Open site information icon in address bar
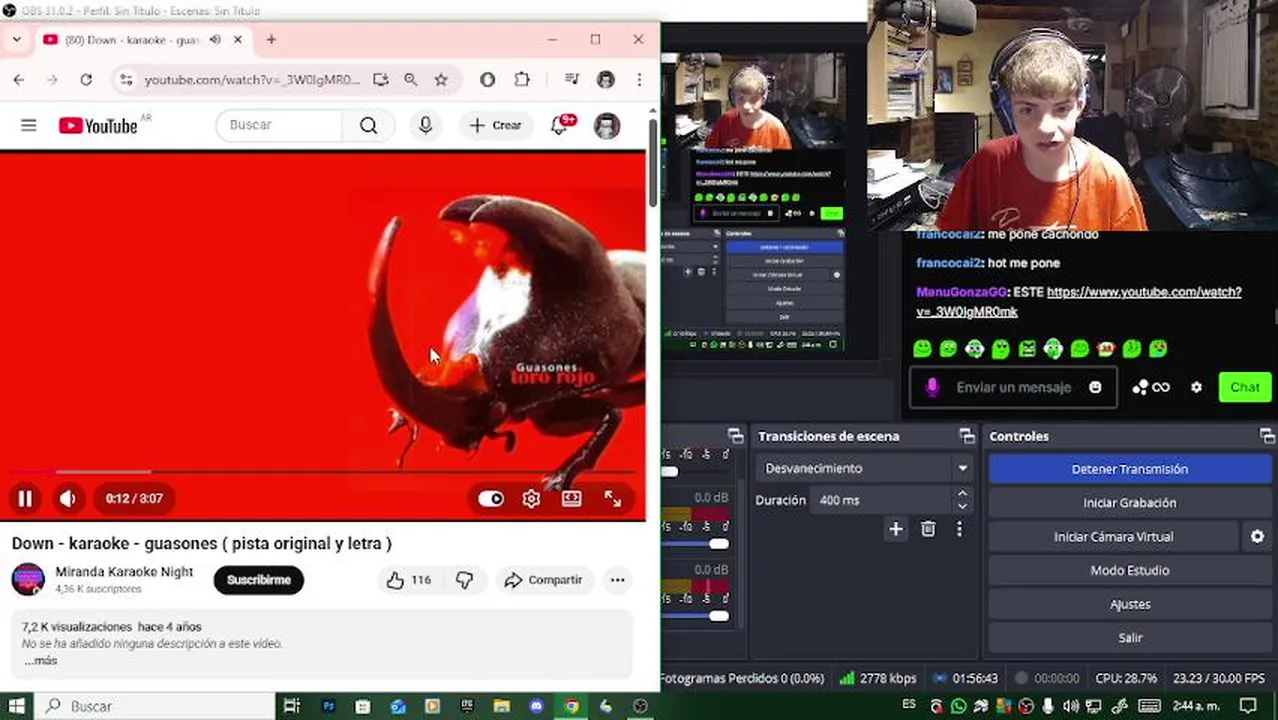 (124, 79)
